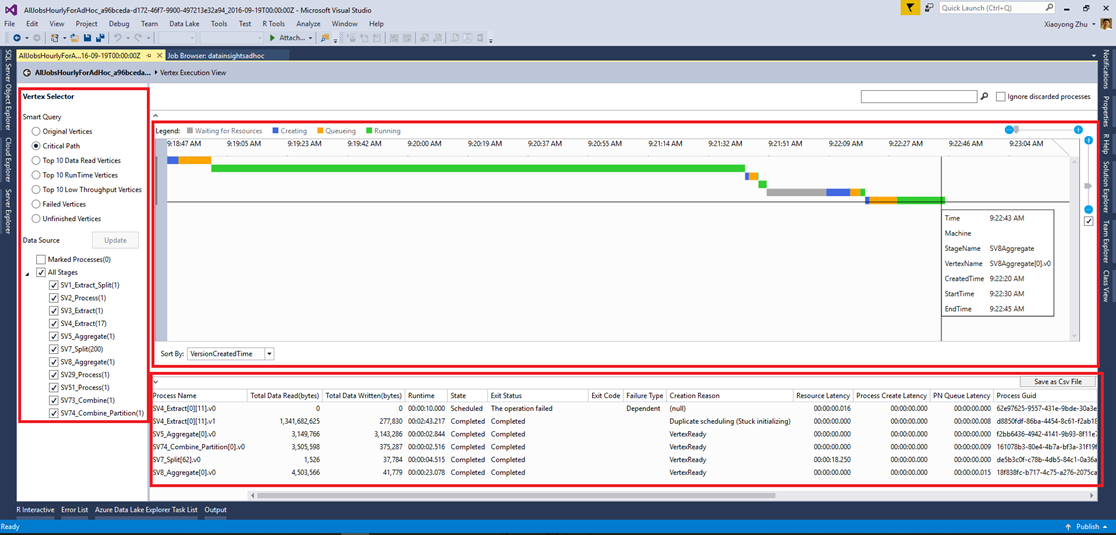
Task: Open the Solution Explorer side tab
Action: pyautogui.click(x=1107, y=185)
